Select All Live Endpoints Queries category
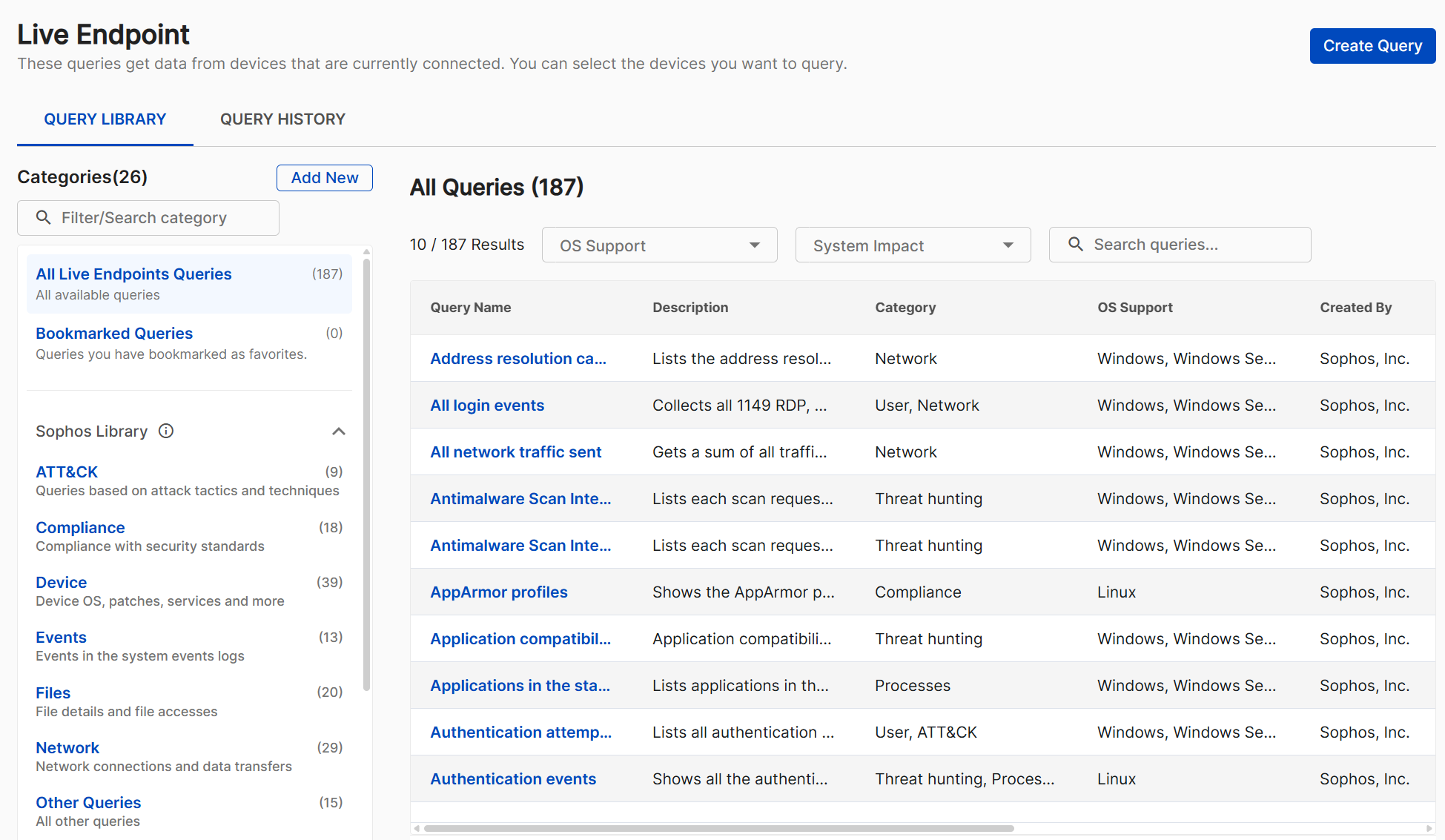The width and height of the screenshot is (1445, 840). pyautogui.click(x=189, y=284)
